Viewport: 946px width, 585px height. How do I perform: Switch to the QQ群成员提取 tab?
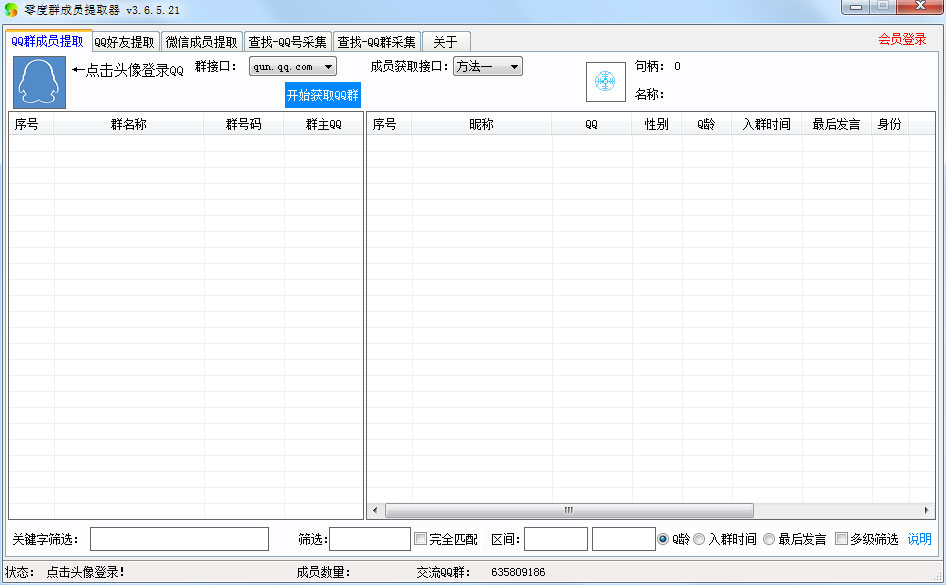pyautogui.click(x=48, y=41)
